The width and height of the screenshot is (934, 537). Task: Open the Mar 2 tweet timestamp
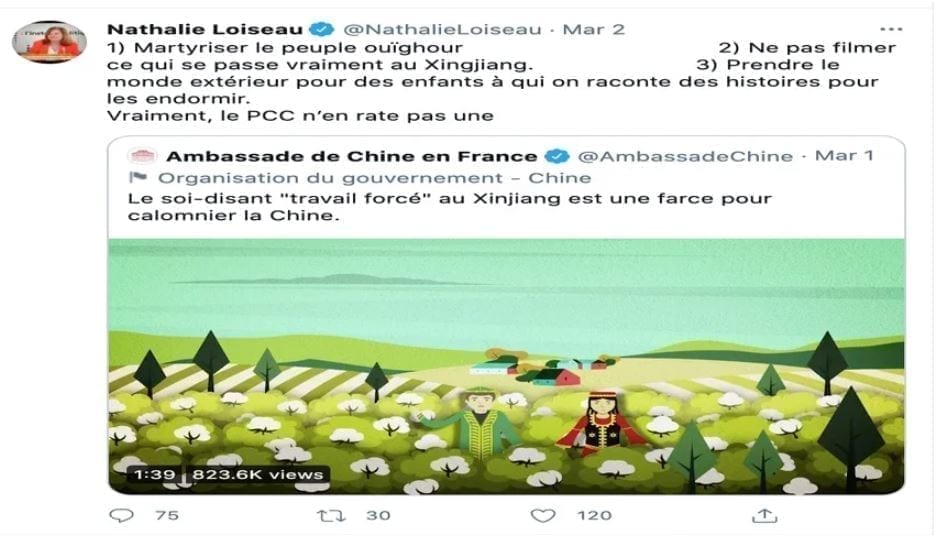pyautogui.click(x=593, y=29)
